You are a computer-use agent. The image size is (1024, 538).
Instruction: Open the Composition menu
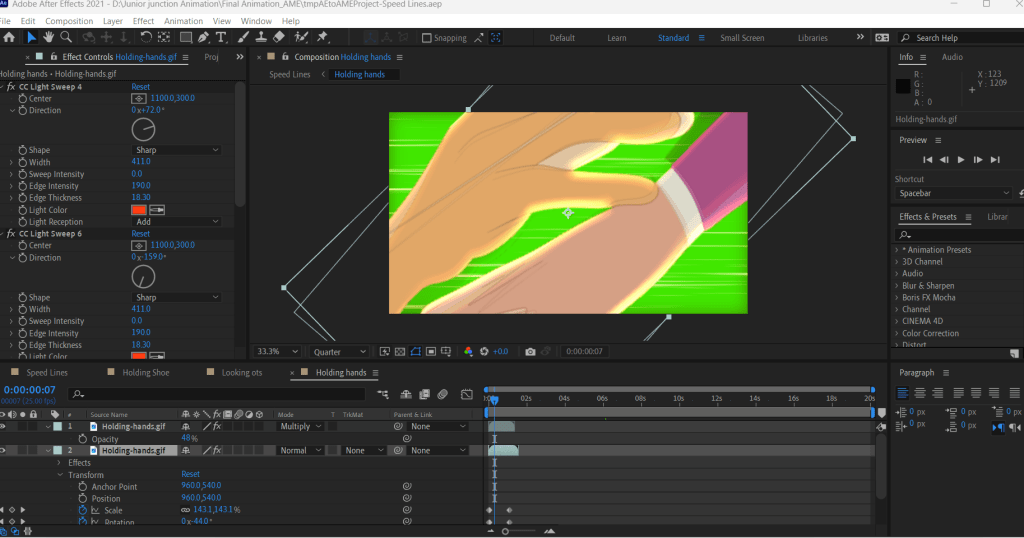pos(69,21)
